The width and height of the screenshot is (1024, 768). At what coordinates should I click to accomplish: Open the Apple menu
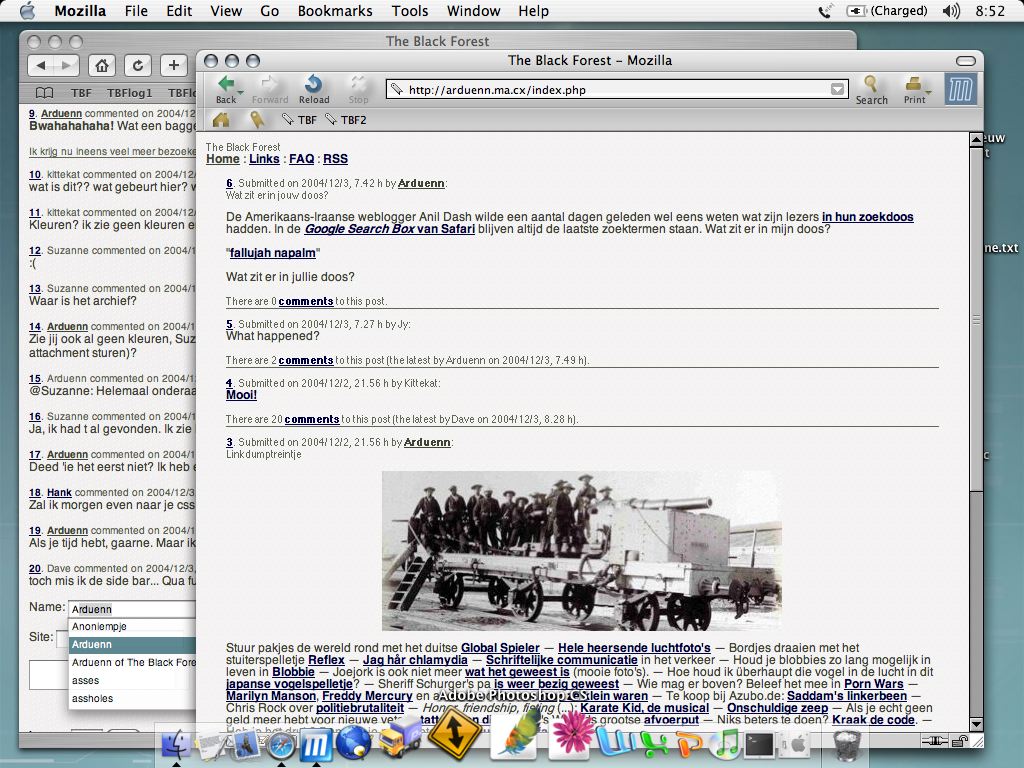28,10
